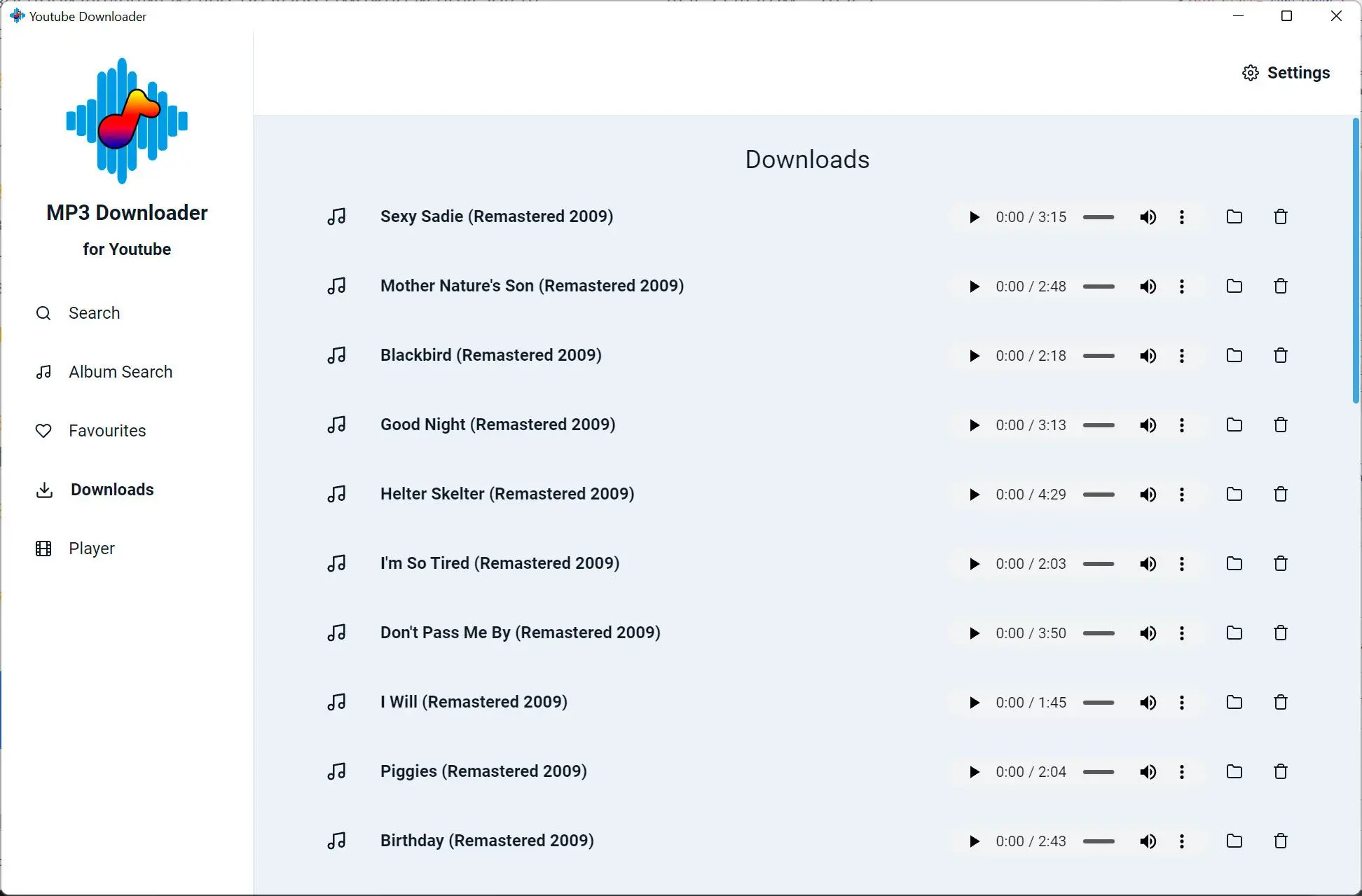
Task: Drag progress slider for Good Night
Action: [1101, 424]
